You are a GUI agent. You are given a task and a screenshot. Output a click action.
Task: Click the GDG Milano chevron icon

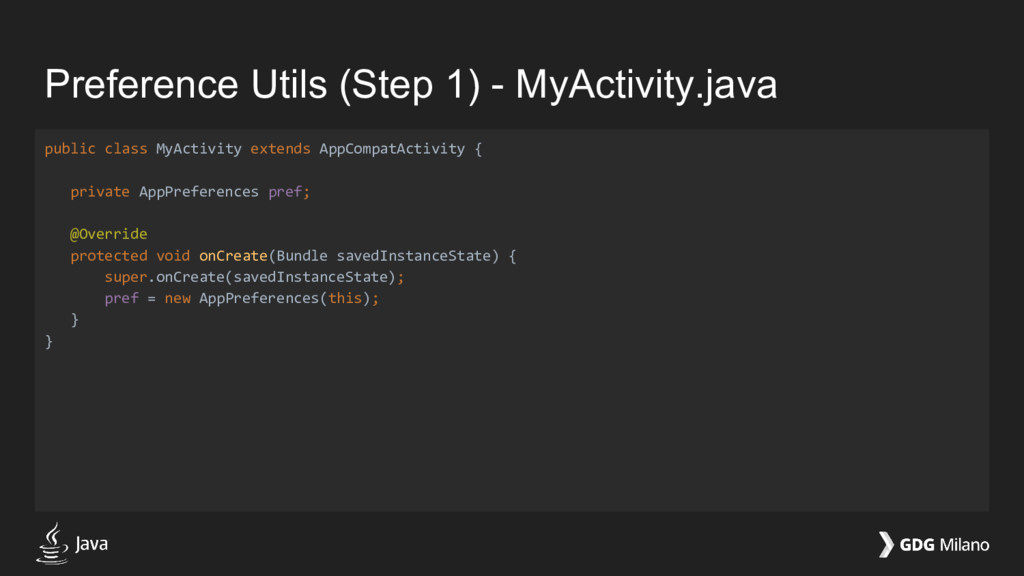coord(886,545)
